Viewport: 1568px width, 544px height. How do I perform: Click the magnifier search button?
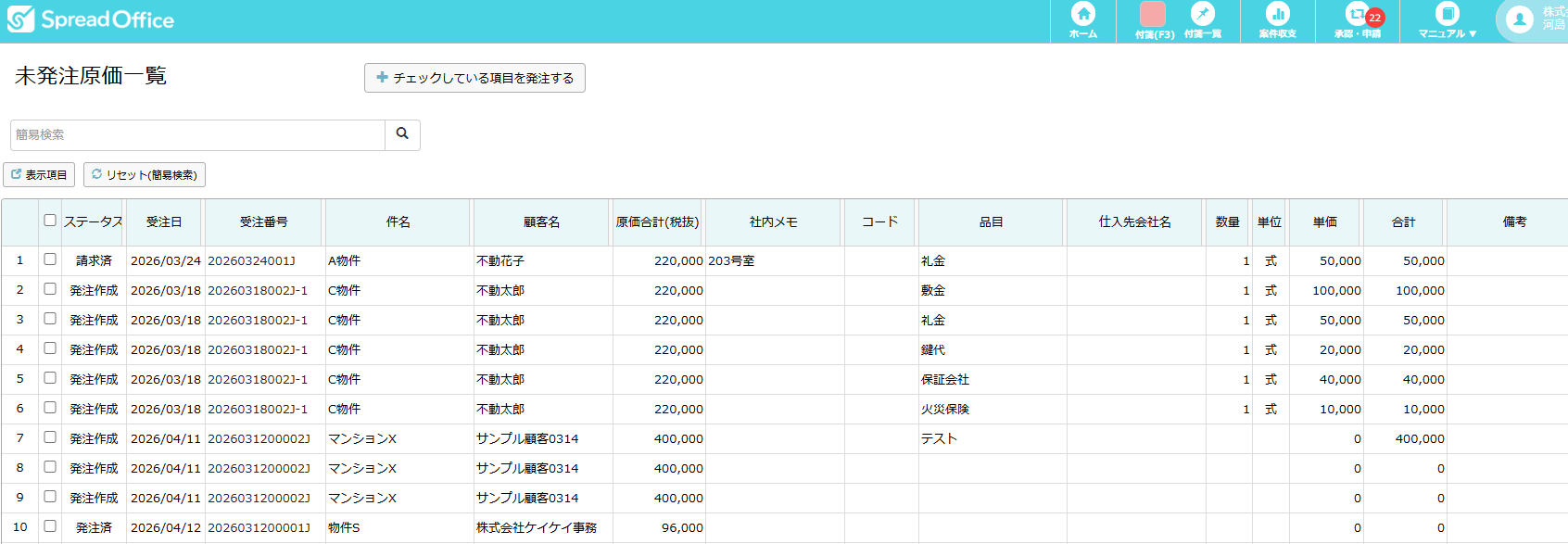click(402, 134)
